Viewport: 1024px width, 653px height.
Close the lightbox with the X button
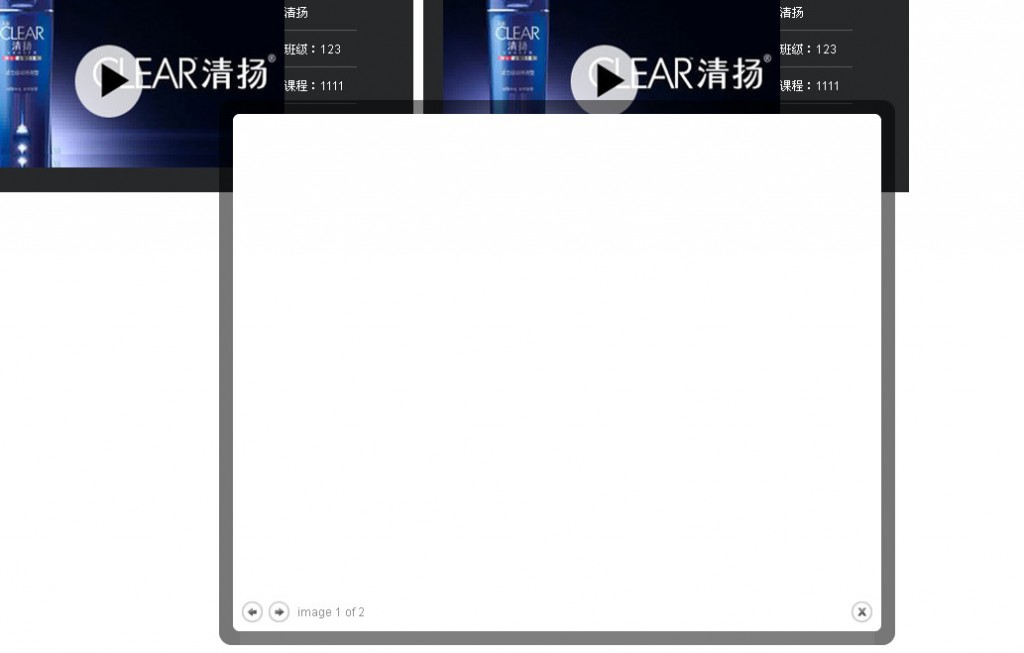861,612
